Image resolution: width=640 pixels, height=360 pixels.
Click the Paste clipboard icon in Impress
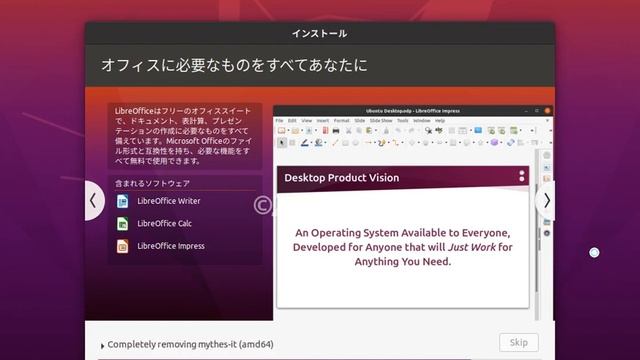pyautogui.click(x=369, y=131)
